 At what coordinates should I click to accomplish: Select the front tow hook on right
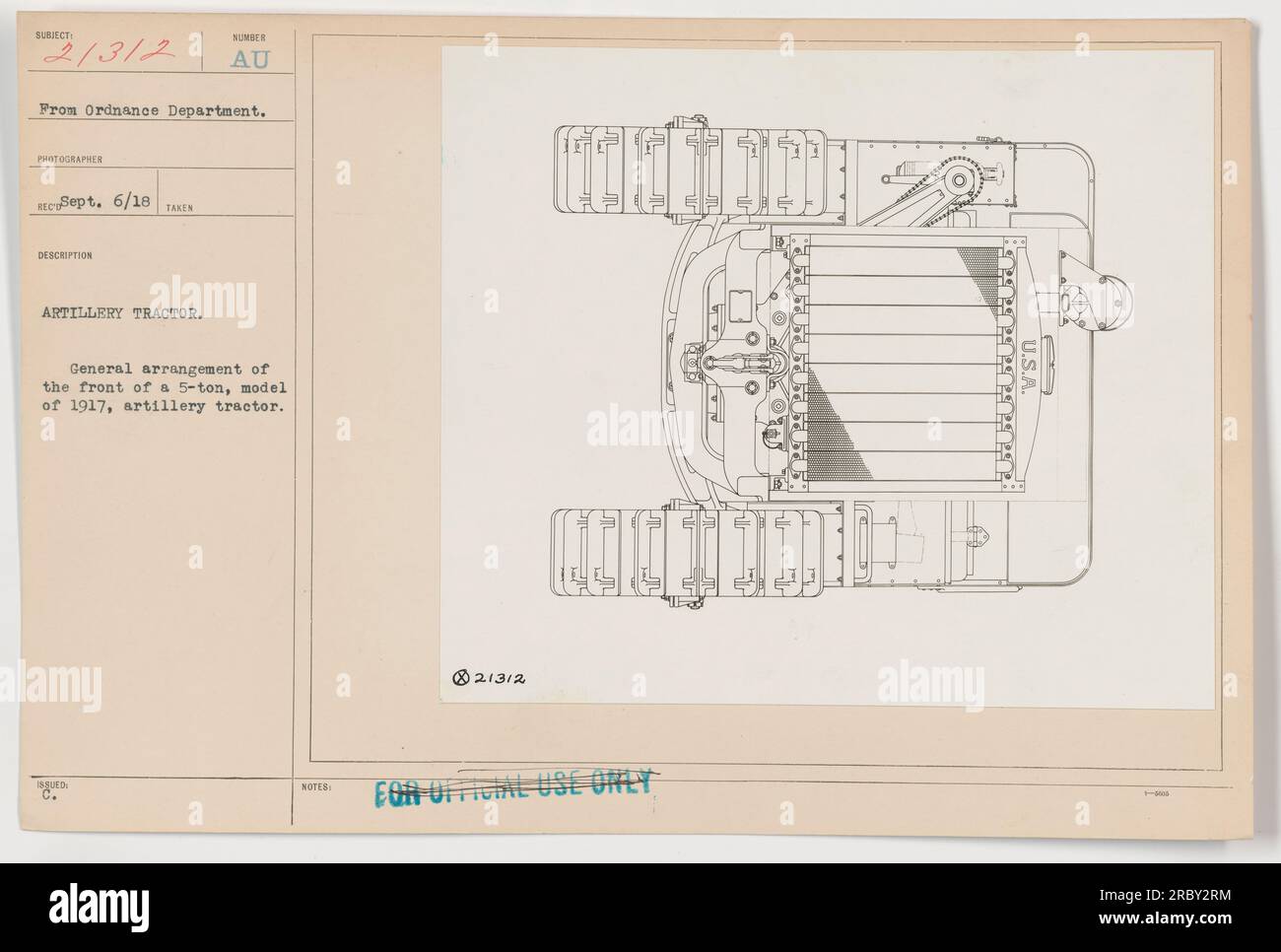point(1091,296)
